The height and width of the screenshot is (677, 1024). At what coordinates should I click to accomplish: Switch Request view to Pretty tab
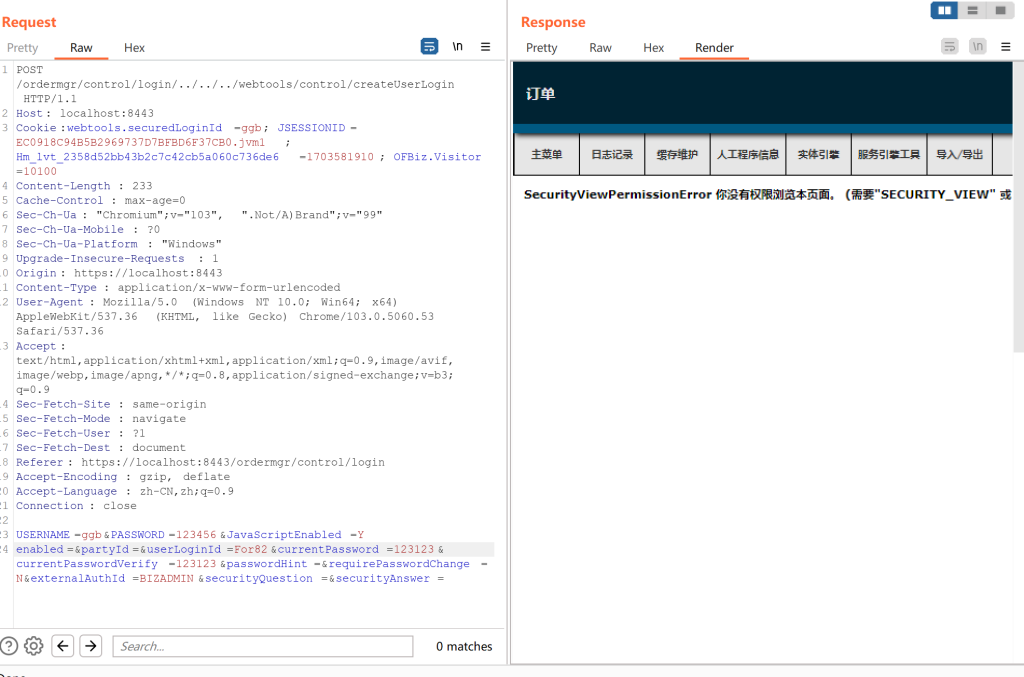click(x=22, y=48)
